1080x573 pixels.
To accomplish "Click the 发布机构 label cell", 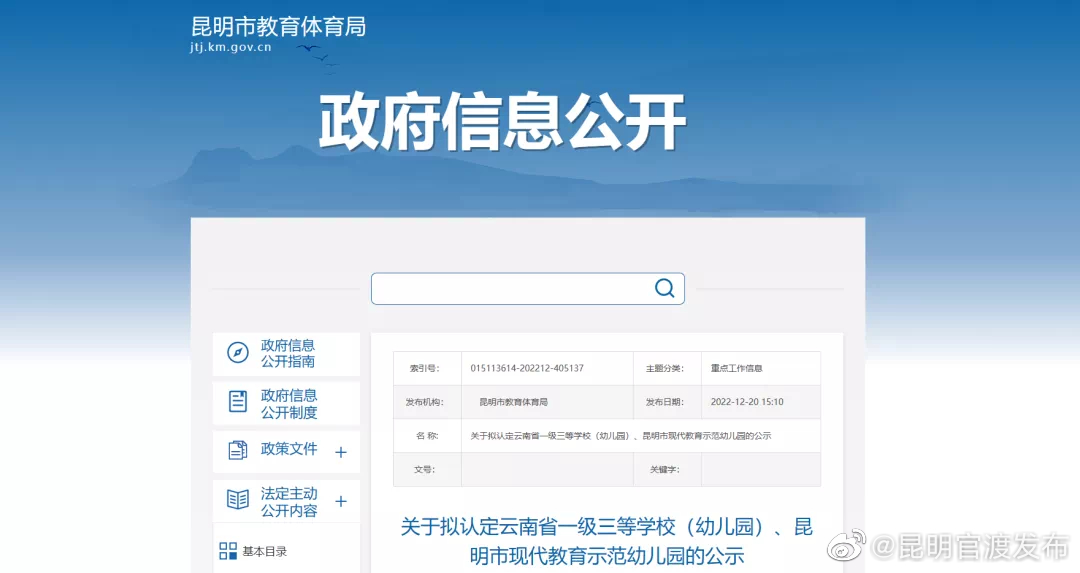I will pos(427,402).
